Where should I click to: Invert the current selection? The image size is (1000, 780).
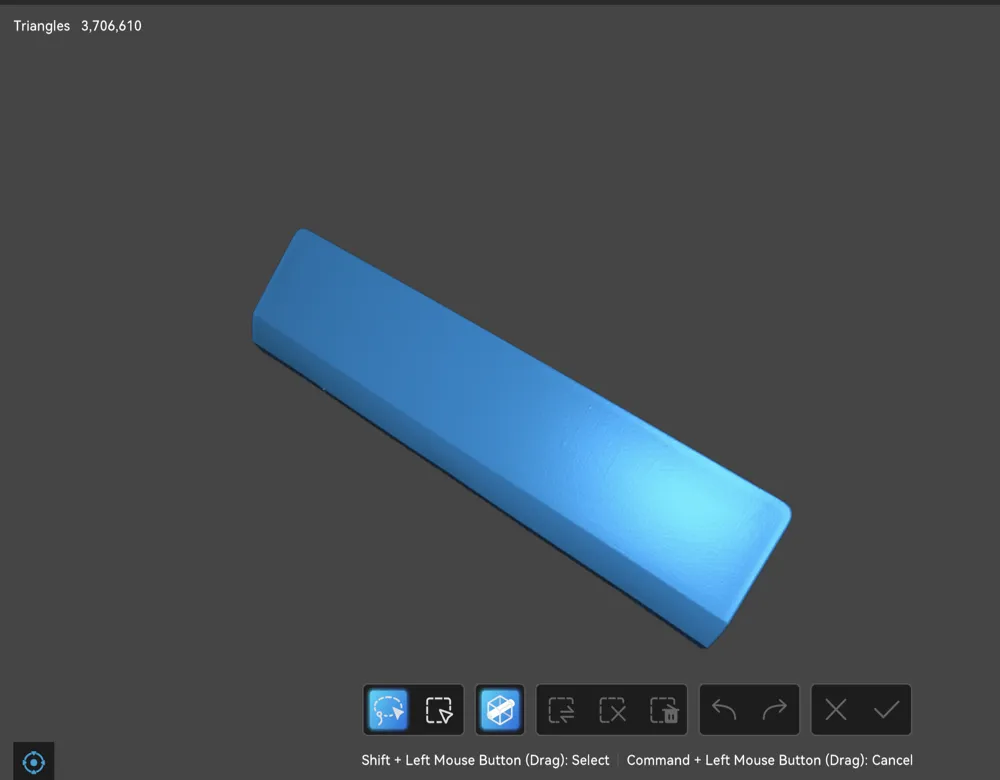pos(561,709)
